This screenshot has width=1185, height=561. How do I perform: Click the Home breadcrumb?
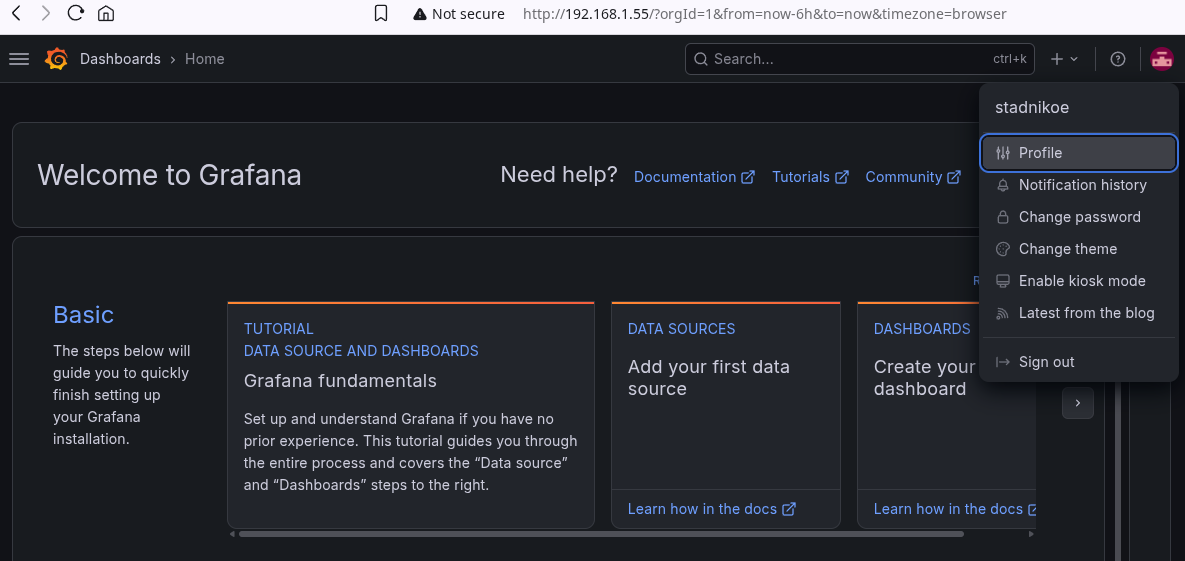[x=205, y=59]
